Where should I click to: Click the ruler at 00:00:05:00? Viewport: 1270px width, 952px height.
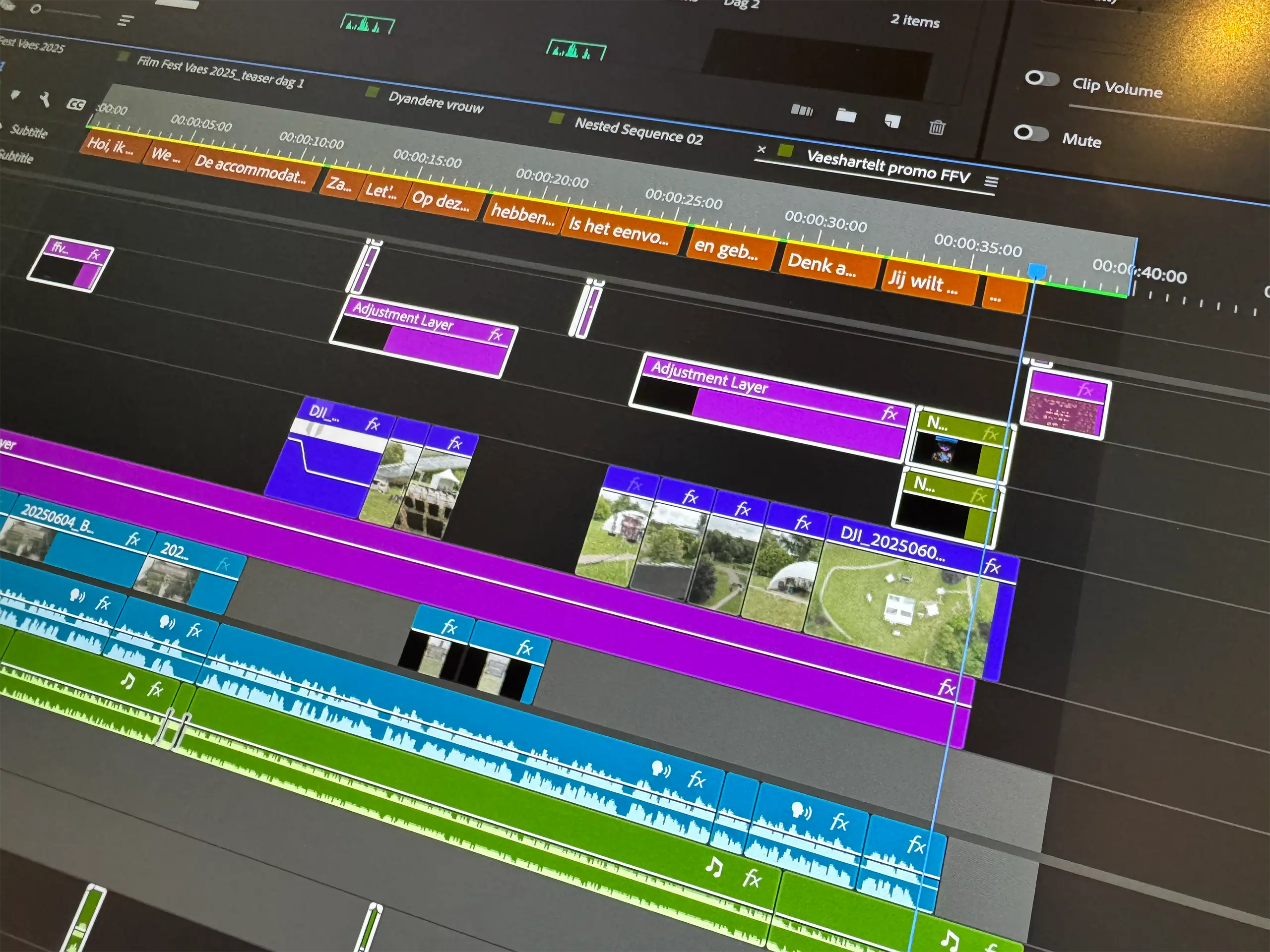(201, 123)
